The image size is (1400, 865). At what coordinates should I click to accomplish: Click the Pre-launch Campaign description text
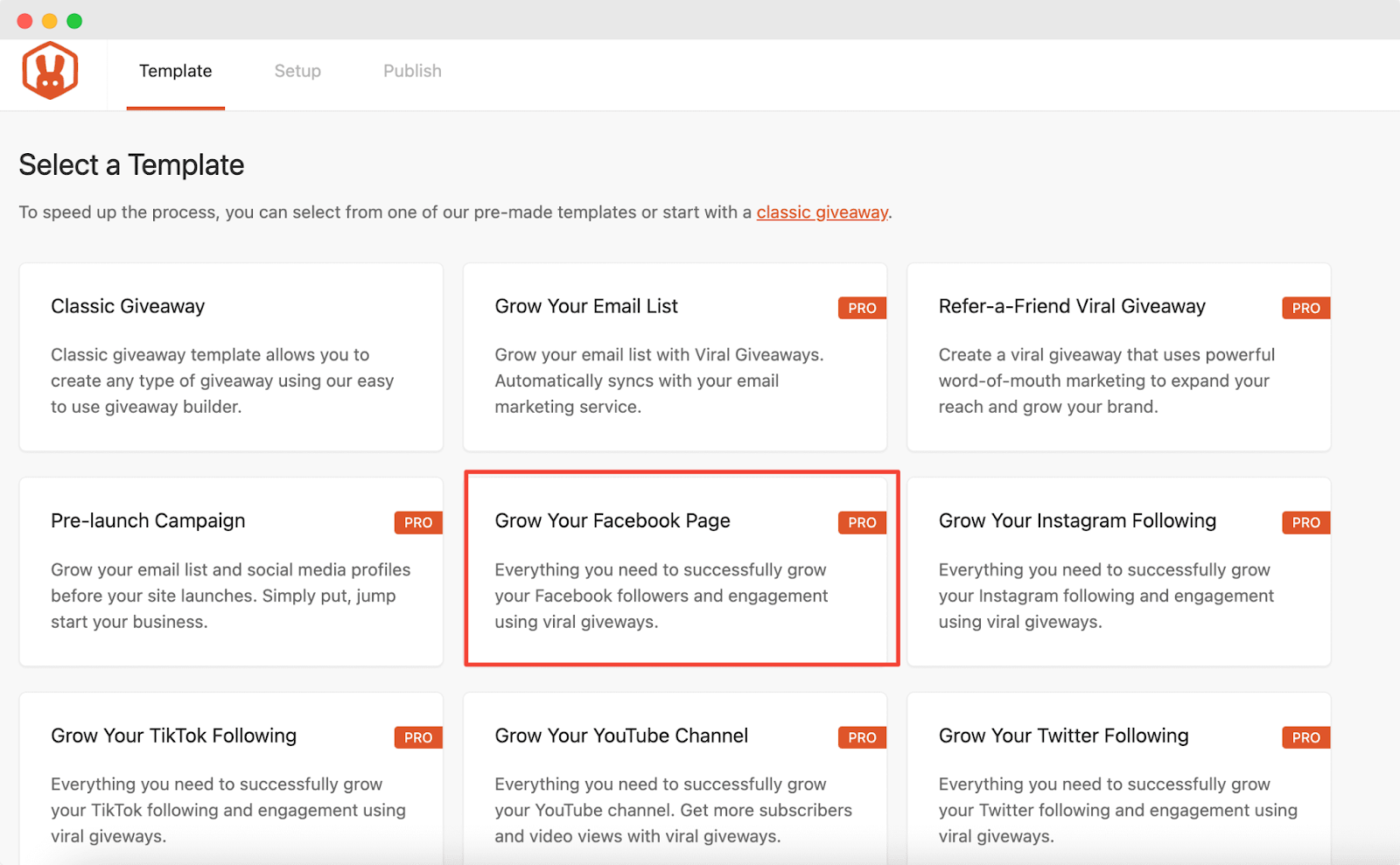[230, 596]
